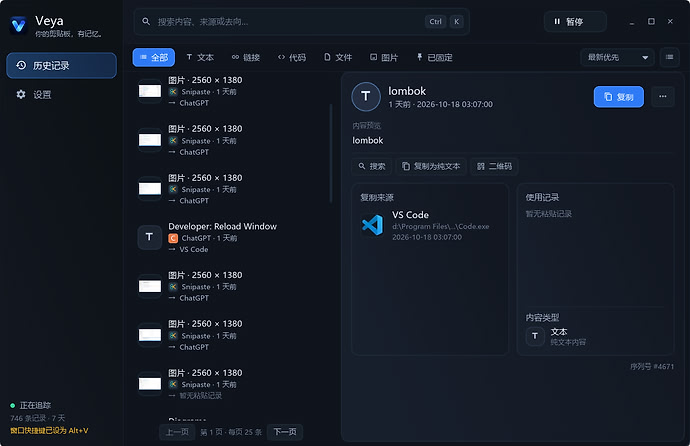Click the blue 复制 button
The width and height of the screenshot is (690, 446).
pyautogui.click(x=619, y=97)
